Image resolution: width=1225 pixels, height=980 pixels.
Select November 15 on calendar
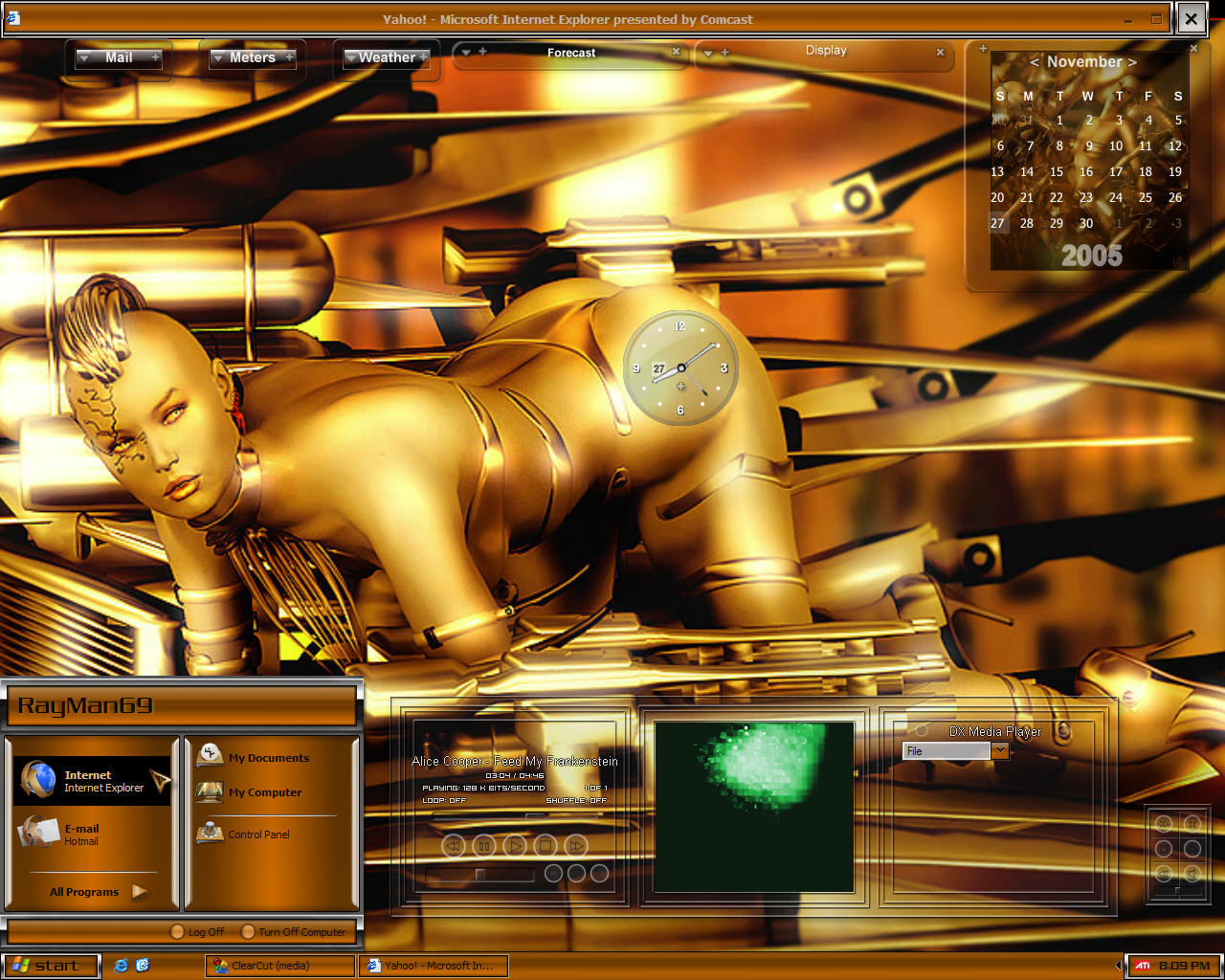pos(1057,172)
